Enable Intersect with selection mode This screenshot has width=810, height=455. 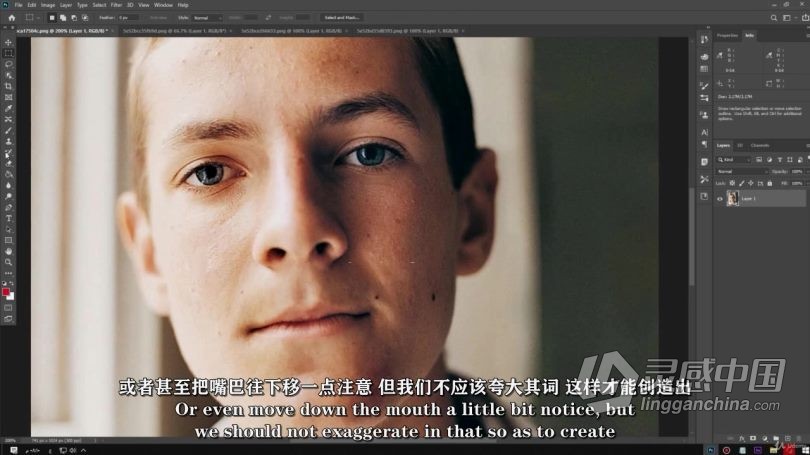point(85,18)
